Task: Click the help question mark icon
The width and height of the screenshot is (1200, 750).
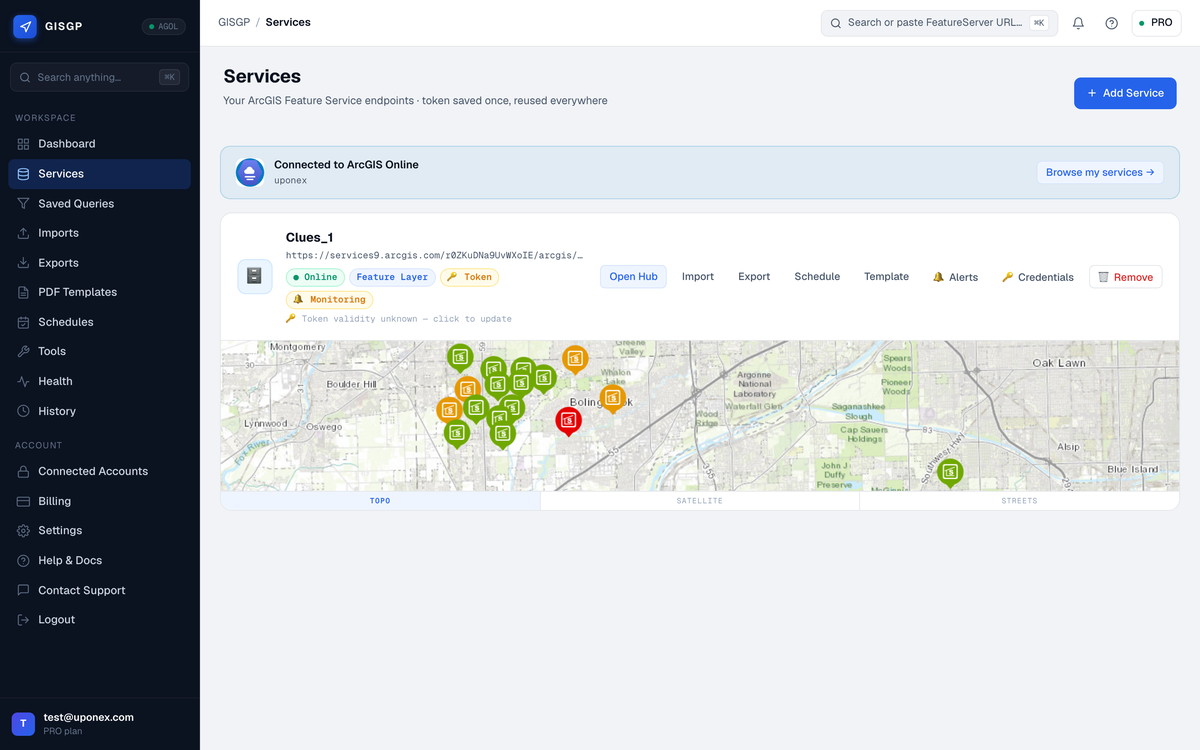Action: (x=1111, y=23)
